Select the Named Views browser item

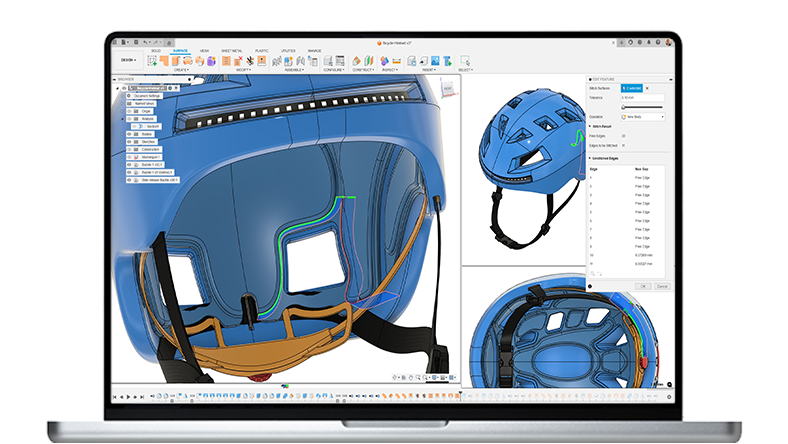tap(144, 104)
